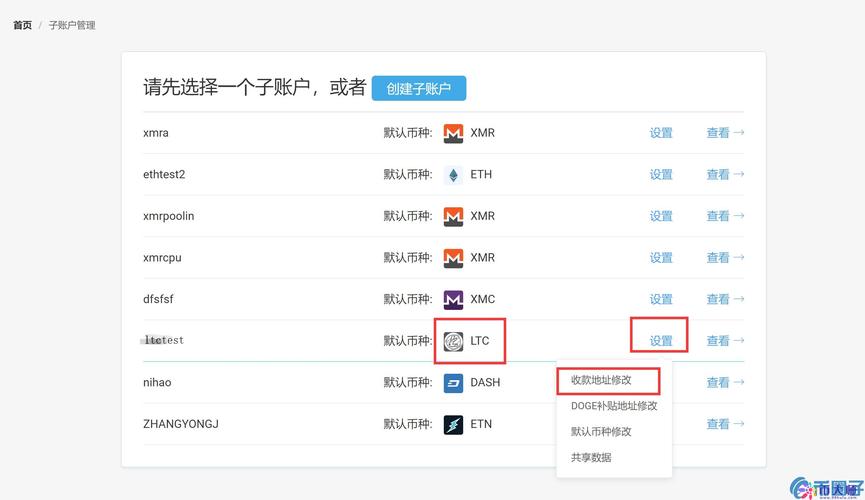
Task: Open 设置 for the xmrcpu sub-account
Action: [661, 258]
